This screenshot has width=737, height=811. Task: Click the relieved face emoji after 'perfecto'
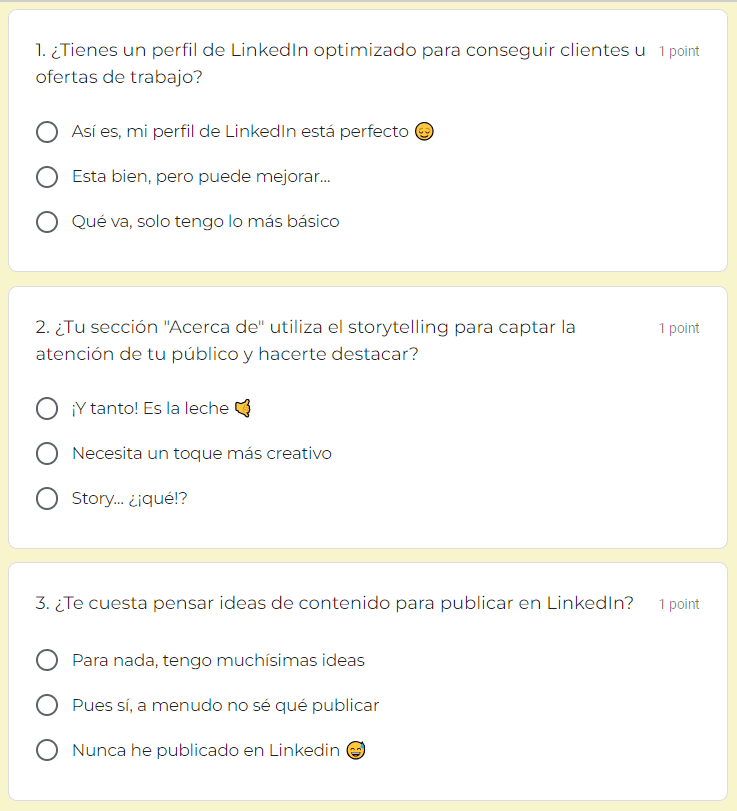coord(424,131)
